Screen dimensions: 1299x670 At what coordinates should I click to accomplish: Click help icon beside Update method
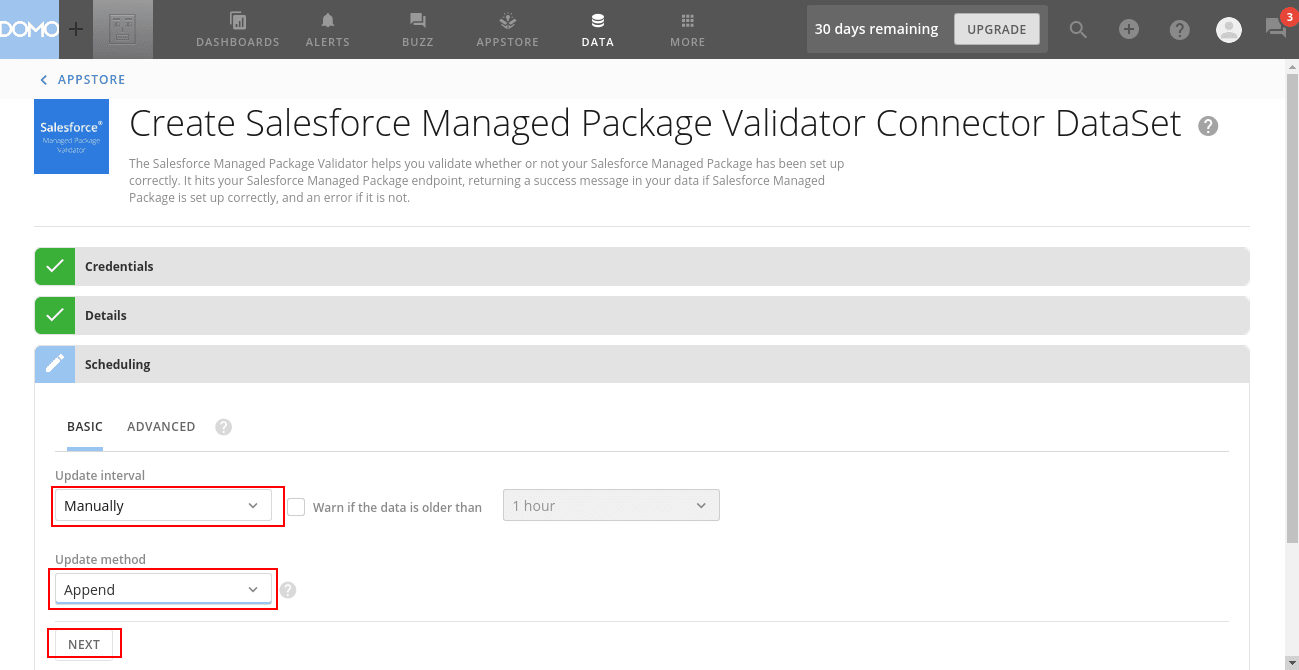288,590
